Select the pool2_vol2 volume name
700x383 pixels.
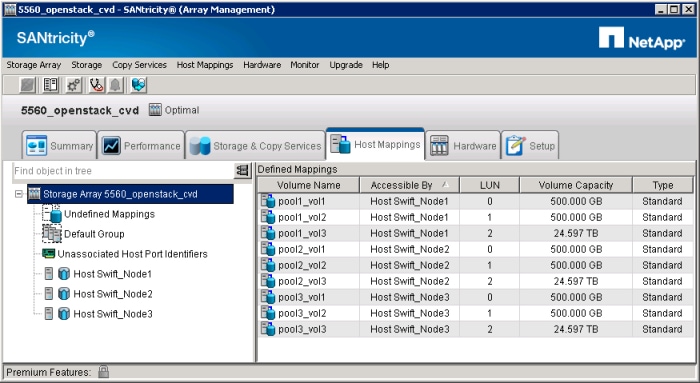pos(302,265)
